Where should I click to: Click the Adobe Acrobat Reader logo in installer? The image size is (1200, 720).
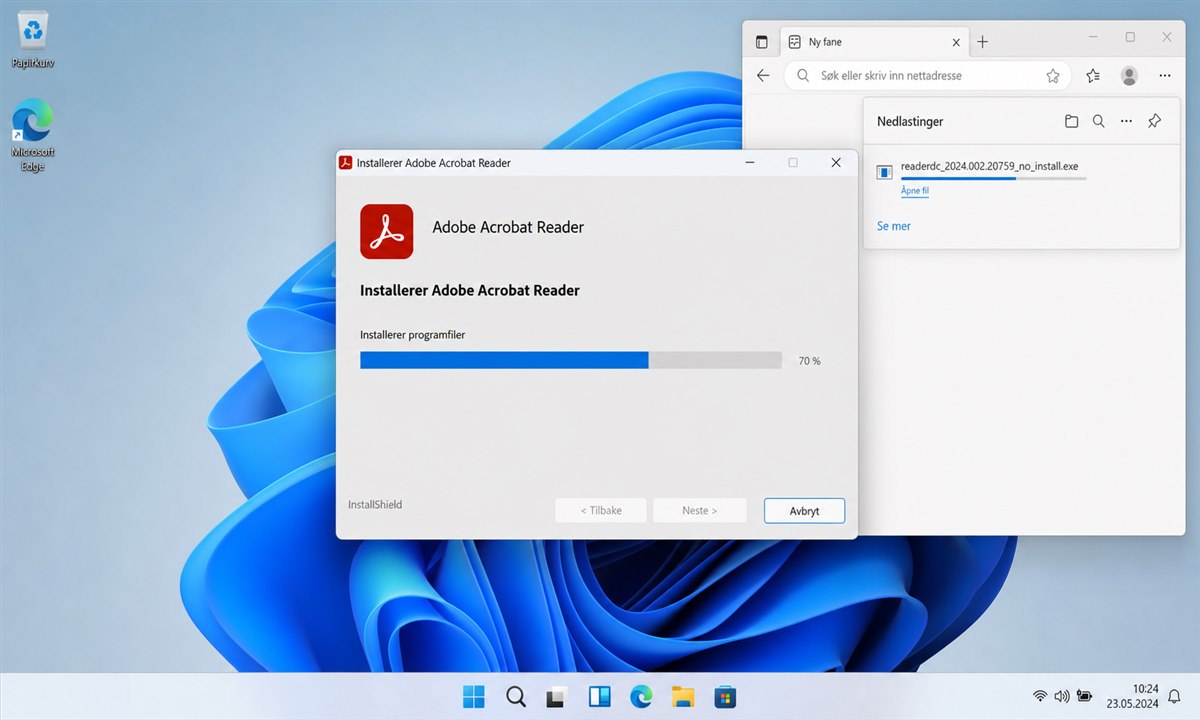386,231
